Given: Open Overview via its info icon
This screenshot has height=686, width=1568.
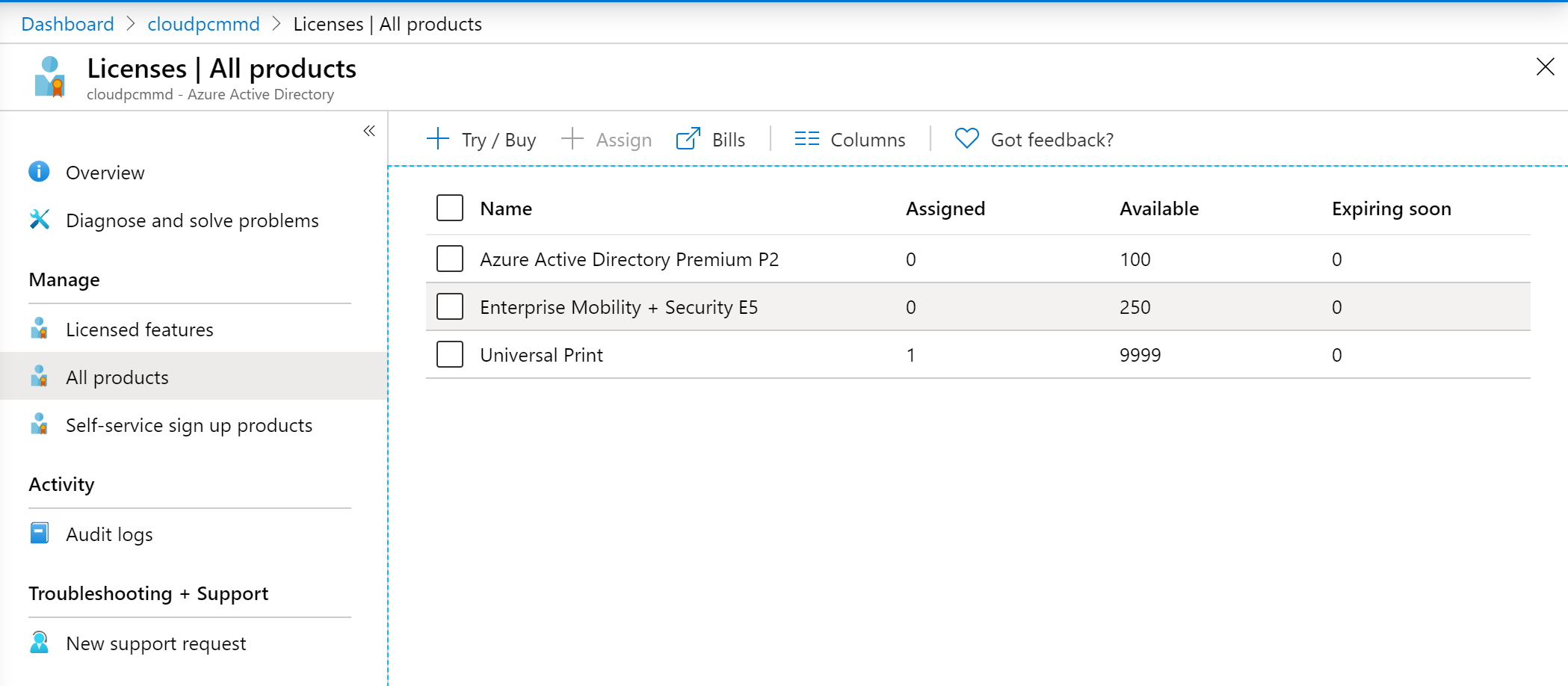Looking at the screenshot, I should point(39,172).
